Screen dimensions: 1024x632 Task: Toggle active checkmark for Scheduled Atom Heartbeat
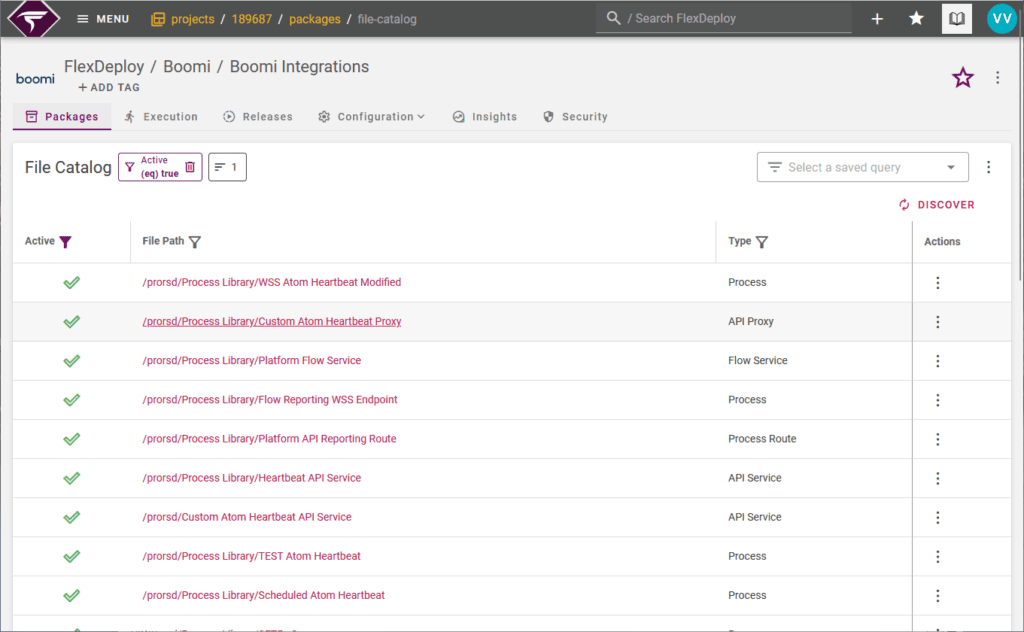click(x=72, y=596)
